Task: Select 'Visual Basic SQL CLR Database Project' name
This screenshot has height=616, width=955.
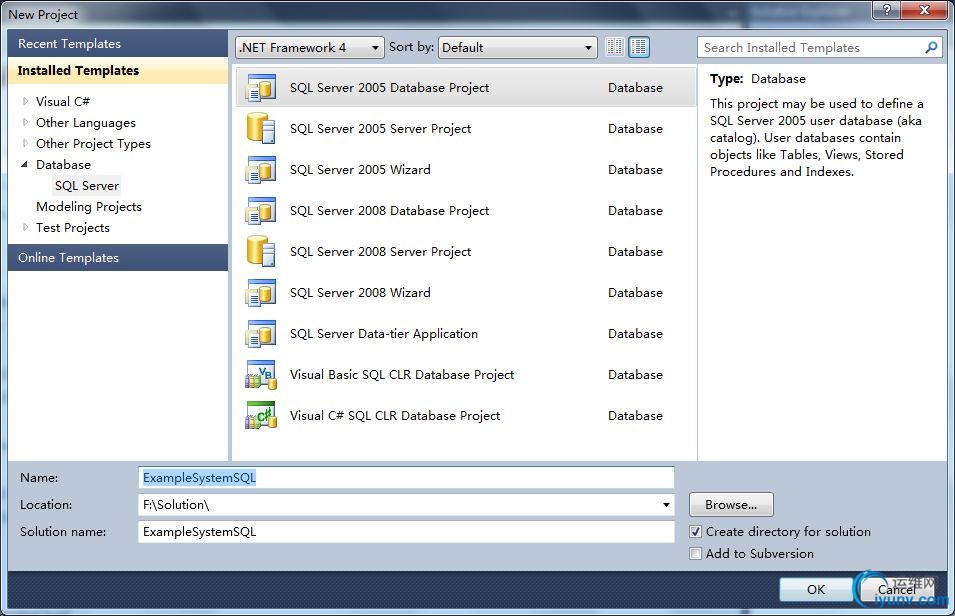Action: [402, 375]
